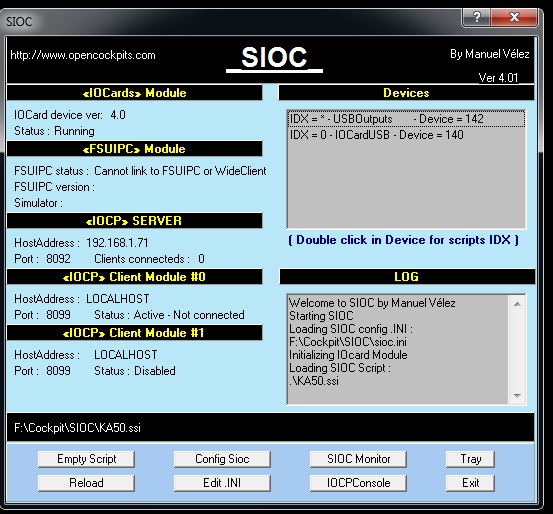Click the Devices panel header

click(x=406, y=93)
